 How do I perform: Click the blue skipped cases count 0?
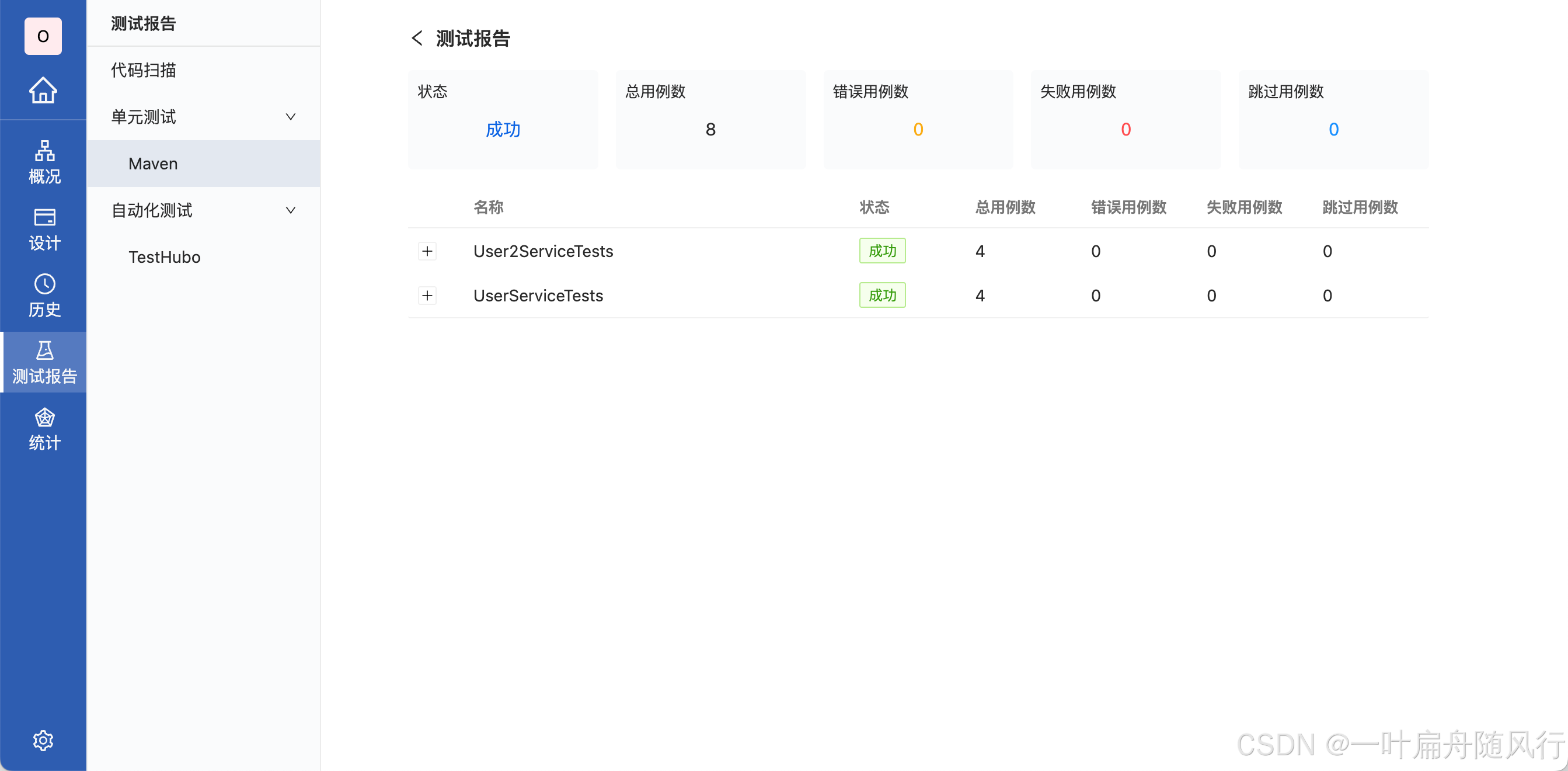(x=1333, y=129)
